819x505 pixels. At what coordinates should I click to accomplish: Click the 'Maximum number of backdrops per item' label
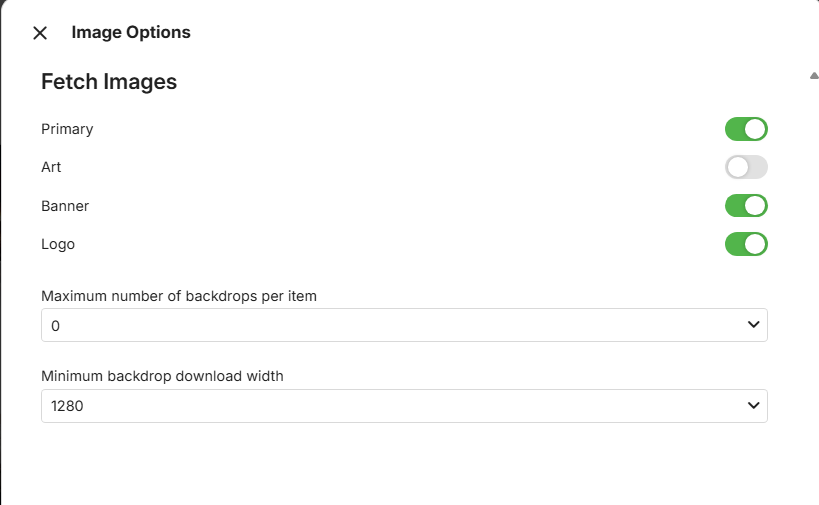pos(179,296)
